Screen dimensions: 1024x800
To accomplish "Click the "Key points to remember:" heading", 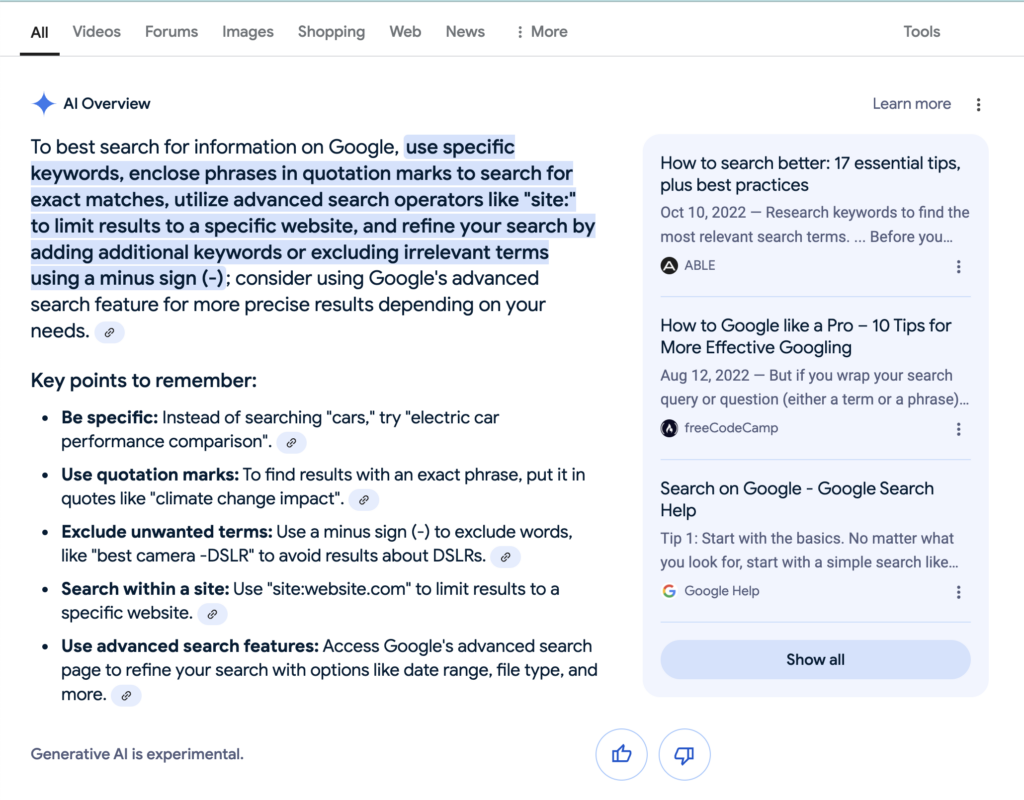I will pyautogui.click(x=144, y=381).
